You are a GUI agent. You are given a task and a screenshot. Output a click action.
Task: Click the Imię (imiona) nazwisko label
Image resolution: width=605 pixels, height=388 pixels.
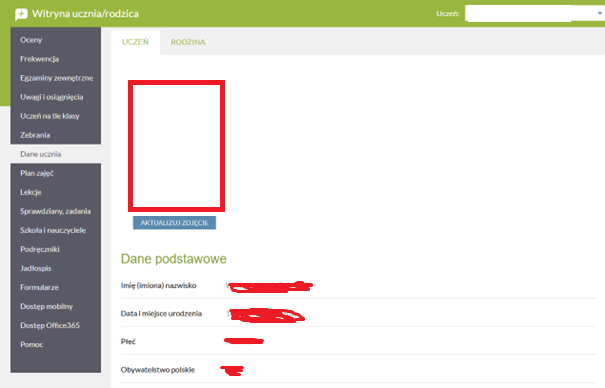point(159,285)
